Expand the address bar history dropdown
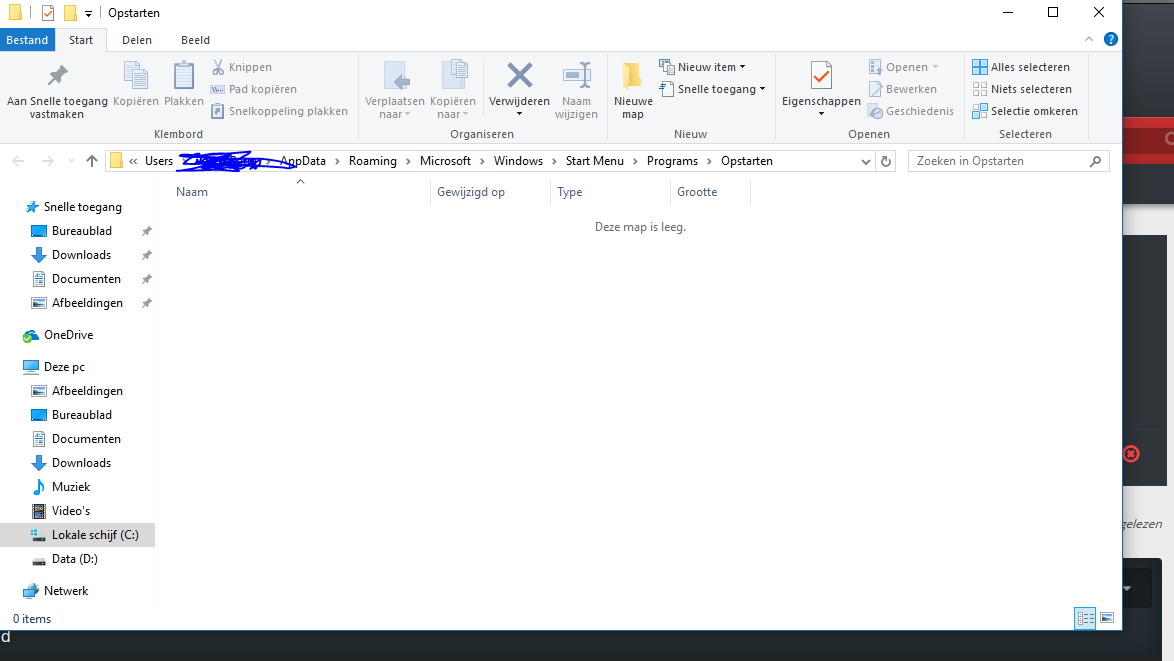1174x661 pixels. (866, 161)
